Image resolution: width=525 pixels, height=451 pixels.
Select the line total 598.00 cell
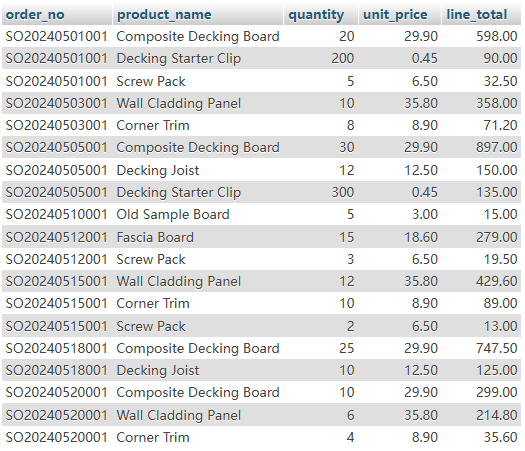(497, 36)
